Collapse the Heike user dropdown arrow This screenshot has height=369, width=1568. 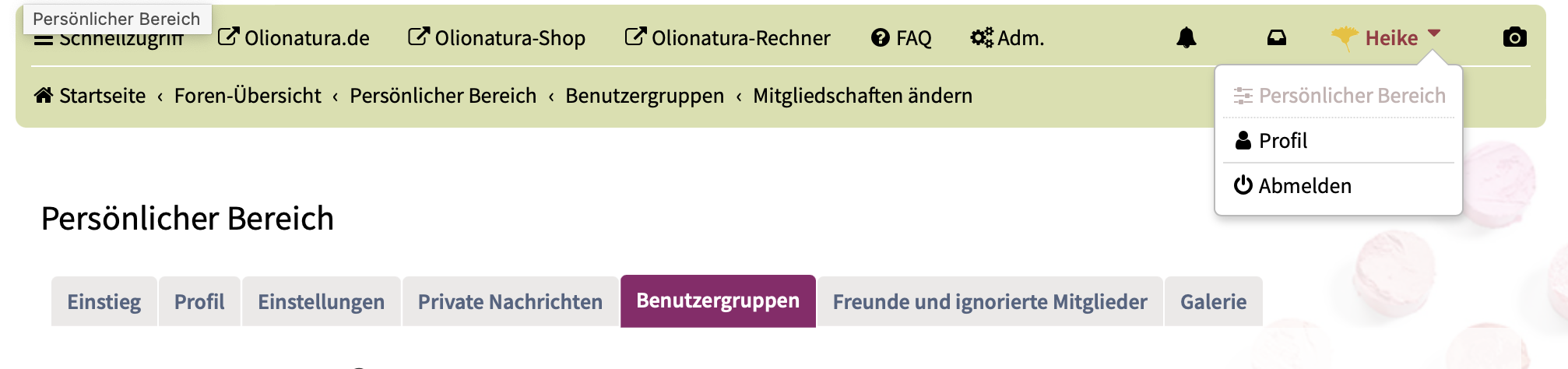pyautogui.click(x=1434, y=33)
